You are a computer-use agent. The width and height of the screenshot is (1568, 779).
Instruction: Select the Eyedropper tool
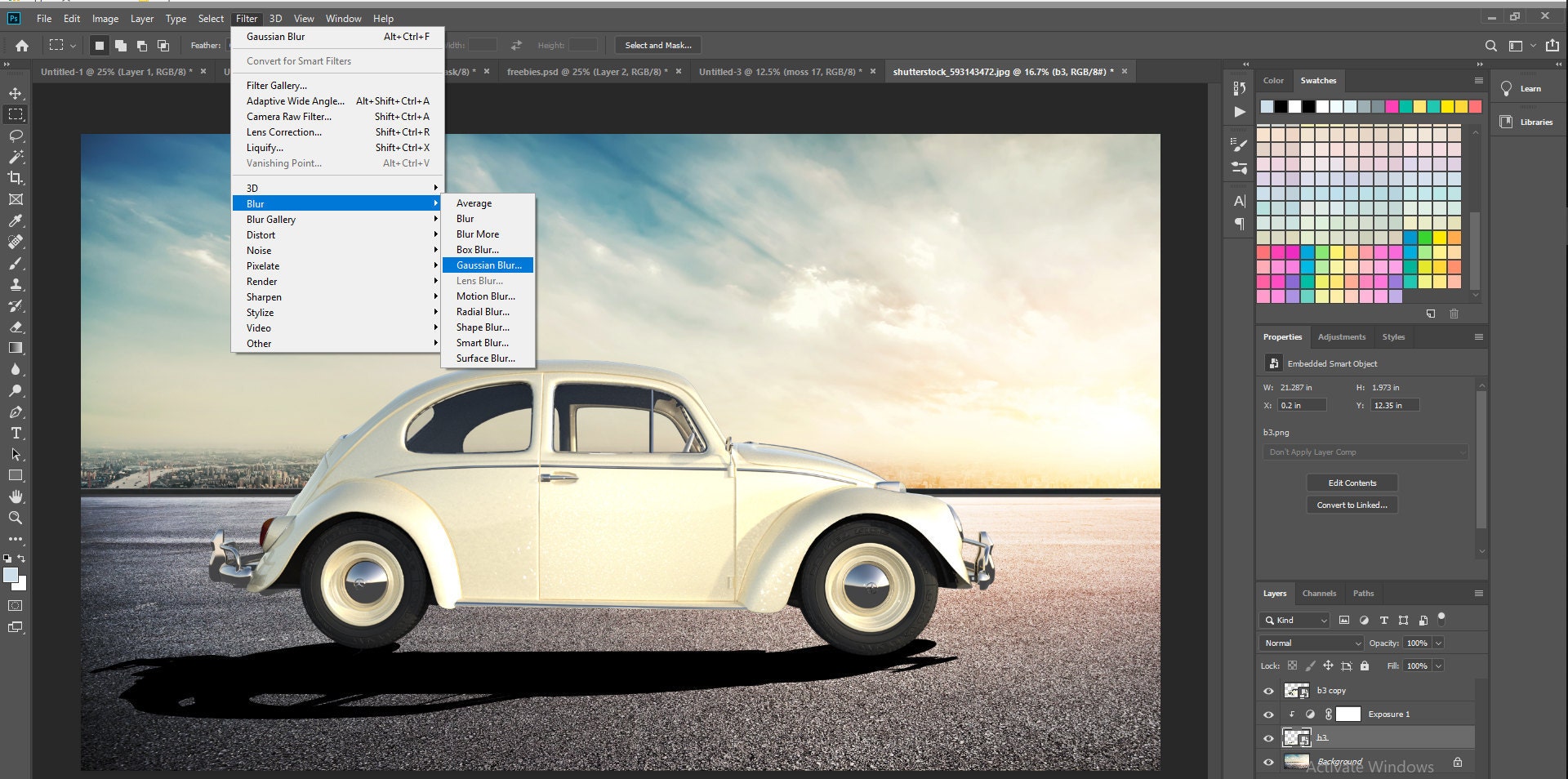(16, 220)
